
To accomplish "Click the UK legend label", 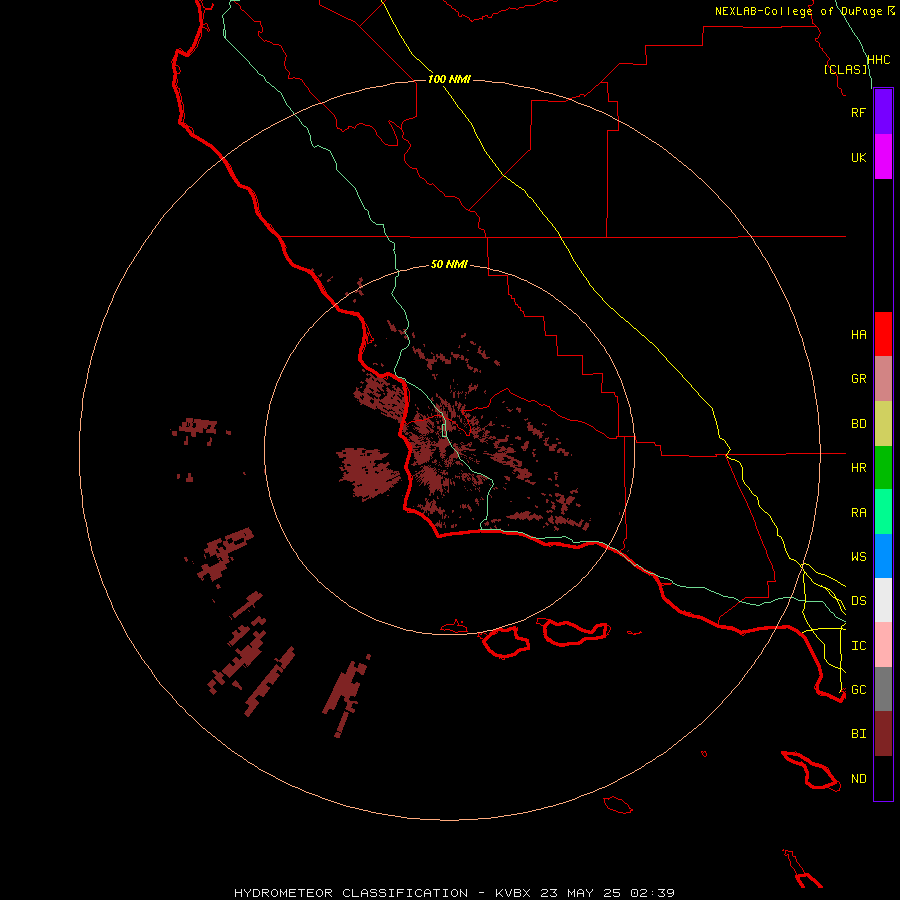I will click(858, 157).
